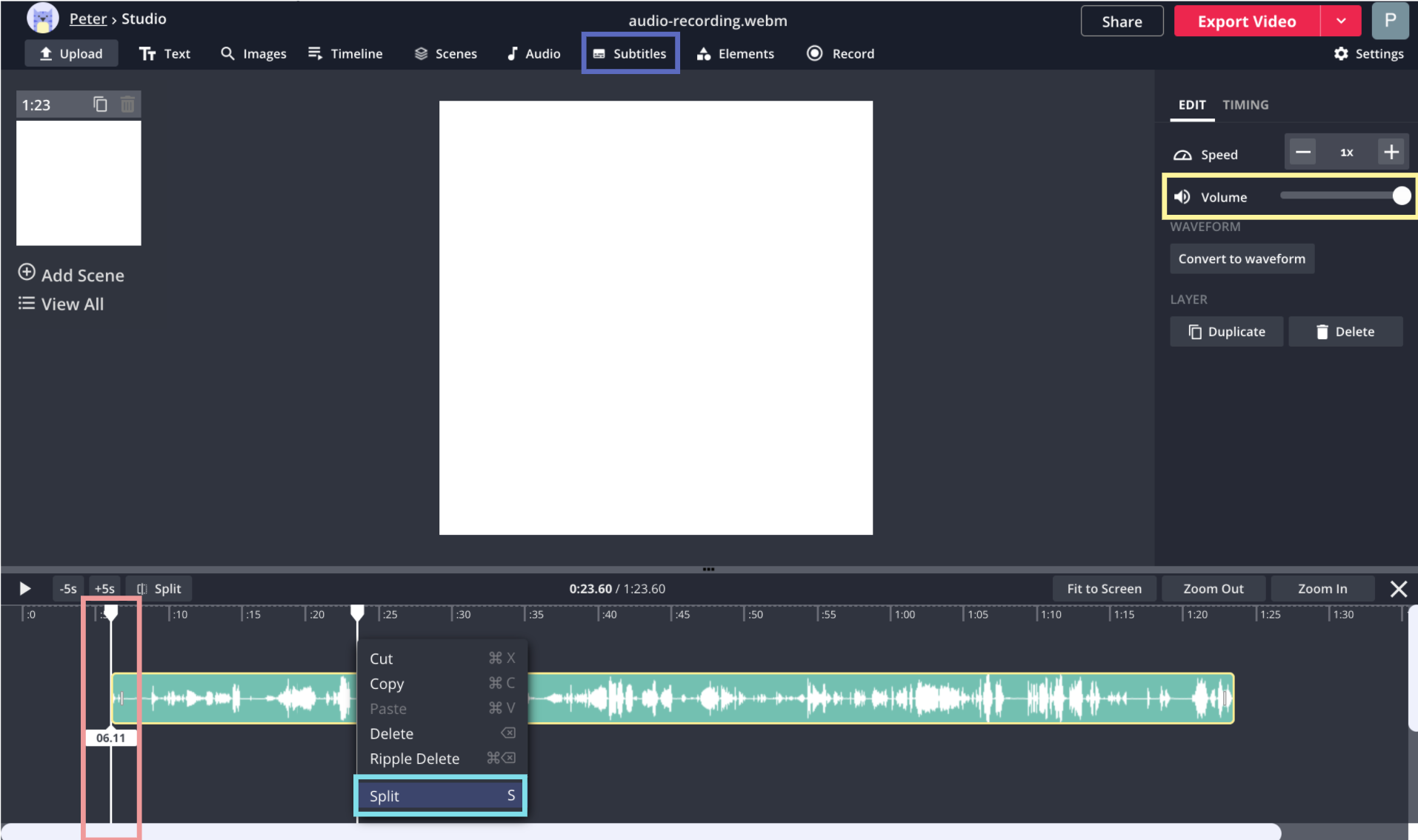Click the play button in timeline

(x=24, y=589)
